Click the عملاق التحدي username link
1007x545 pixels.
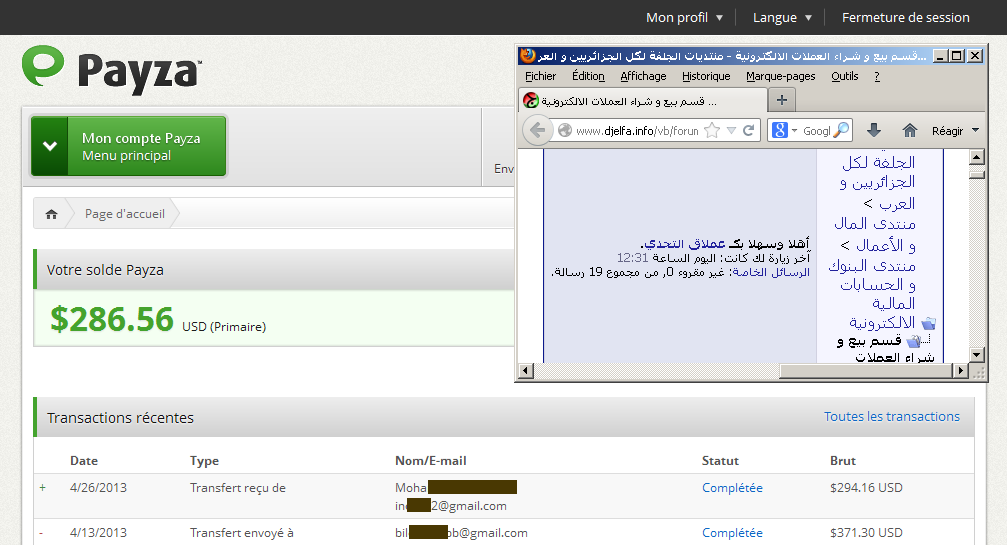pos(685,243)
